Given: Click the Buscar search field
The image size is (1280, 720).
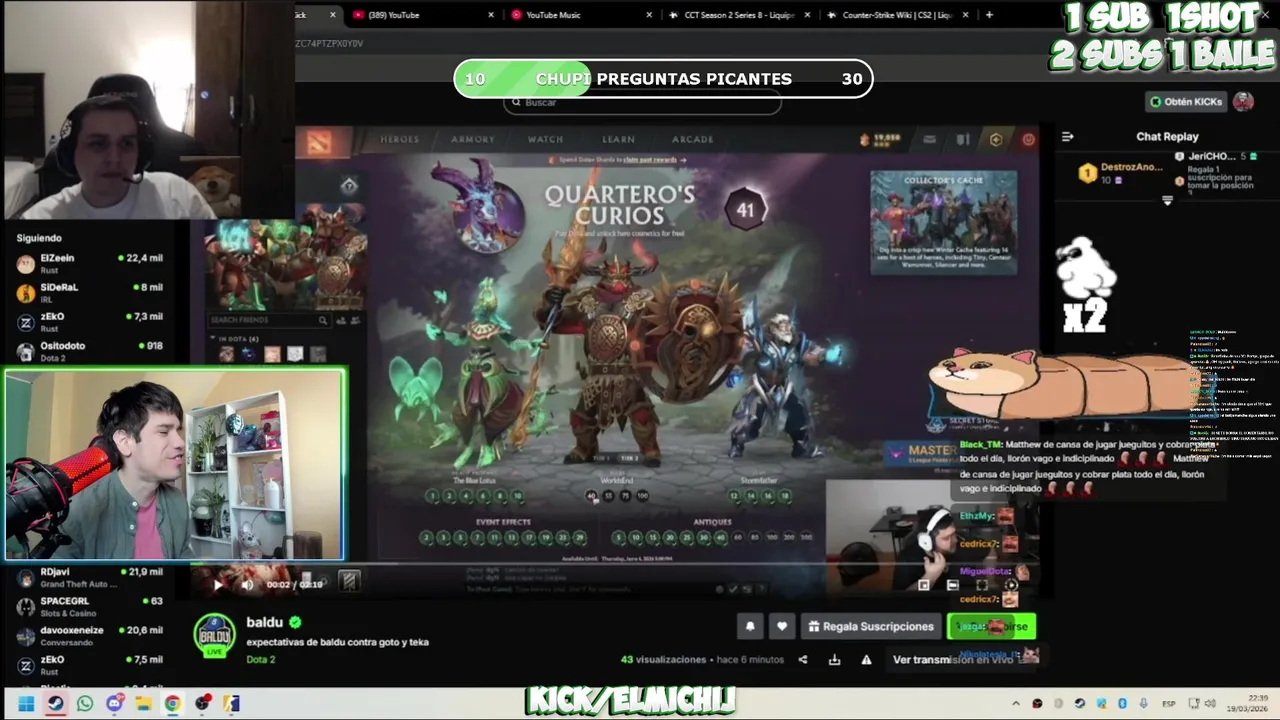Looking at the screenshot, I should pyautogui.click(x=642, y=102).
